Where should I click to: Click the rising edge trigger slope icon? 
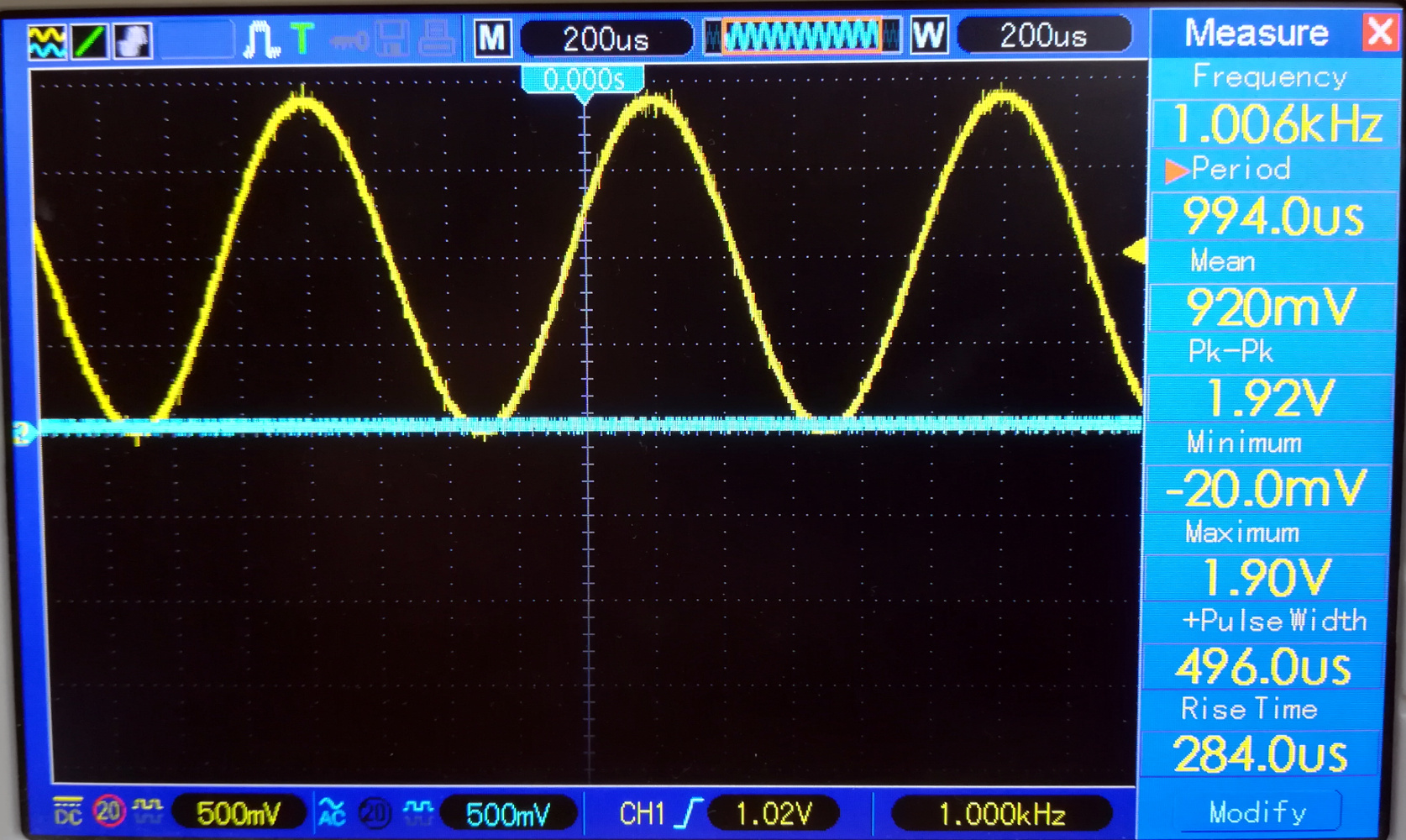pyautogui.click(x=690, y=812)
